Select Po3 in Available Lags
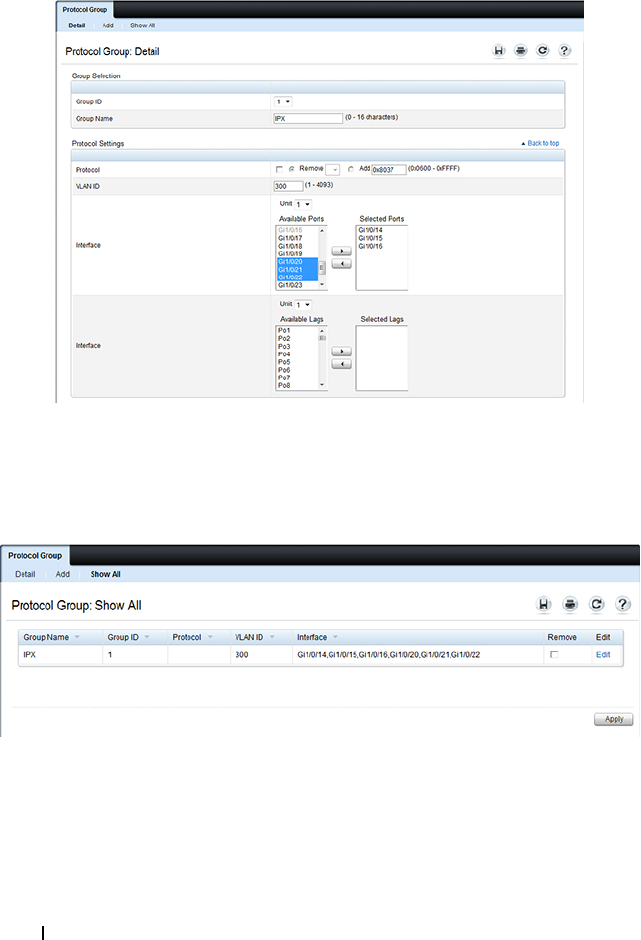The image size is (641, 940). pos(284,347)
